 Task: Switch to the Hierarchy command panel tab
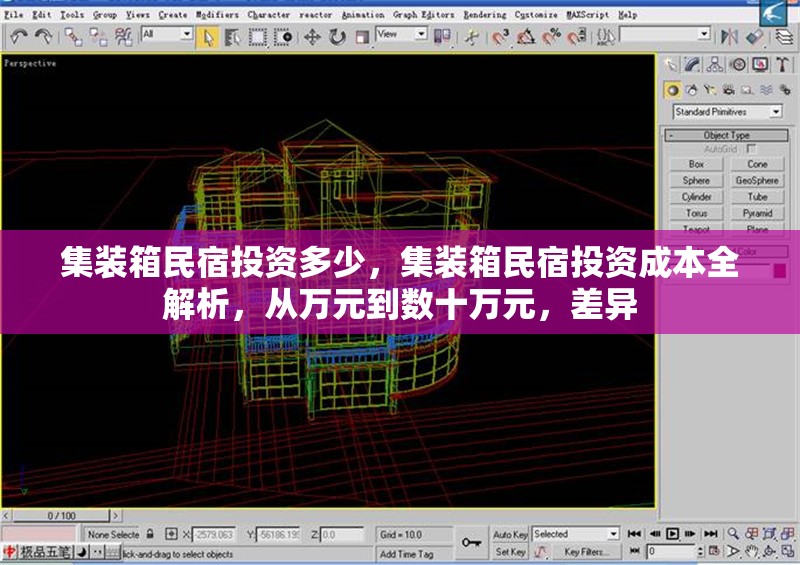click(x=715, y=64)
